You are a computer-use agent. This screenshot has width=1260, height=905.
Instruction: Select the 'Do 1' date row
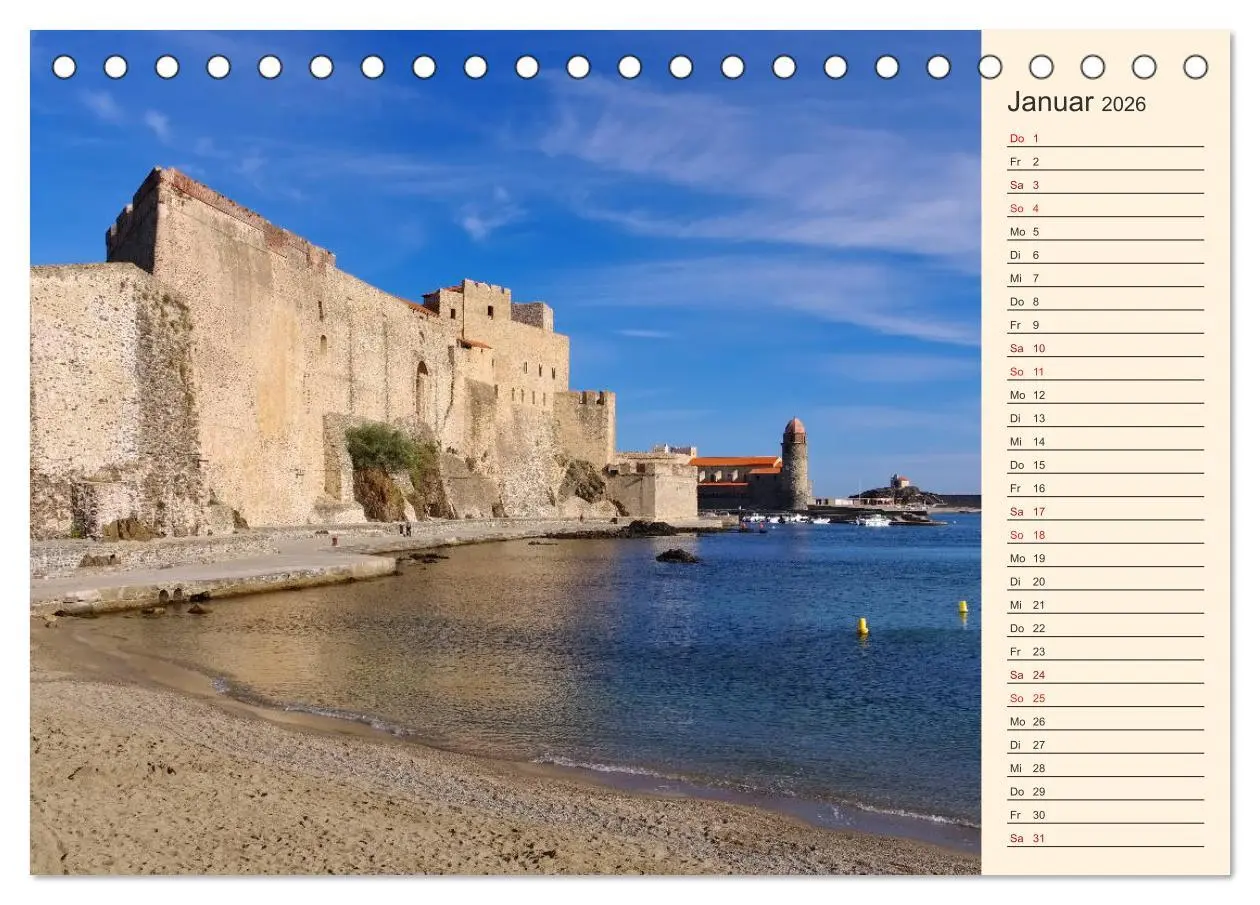pos(1105,138)
